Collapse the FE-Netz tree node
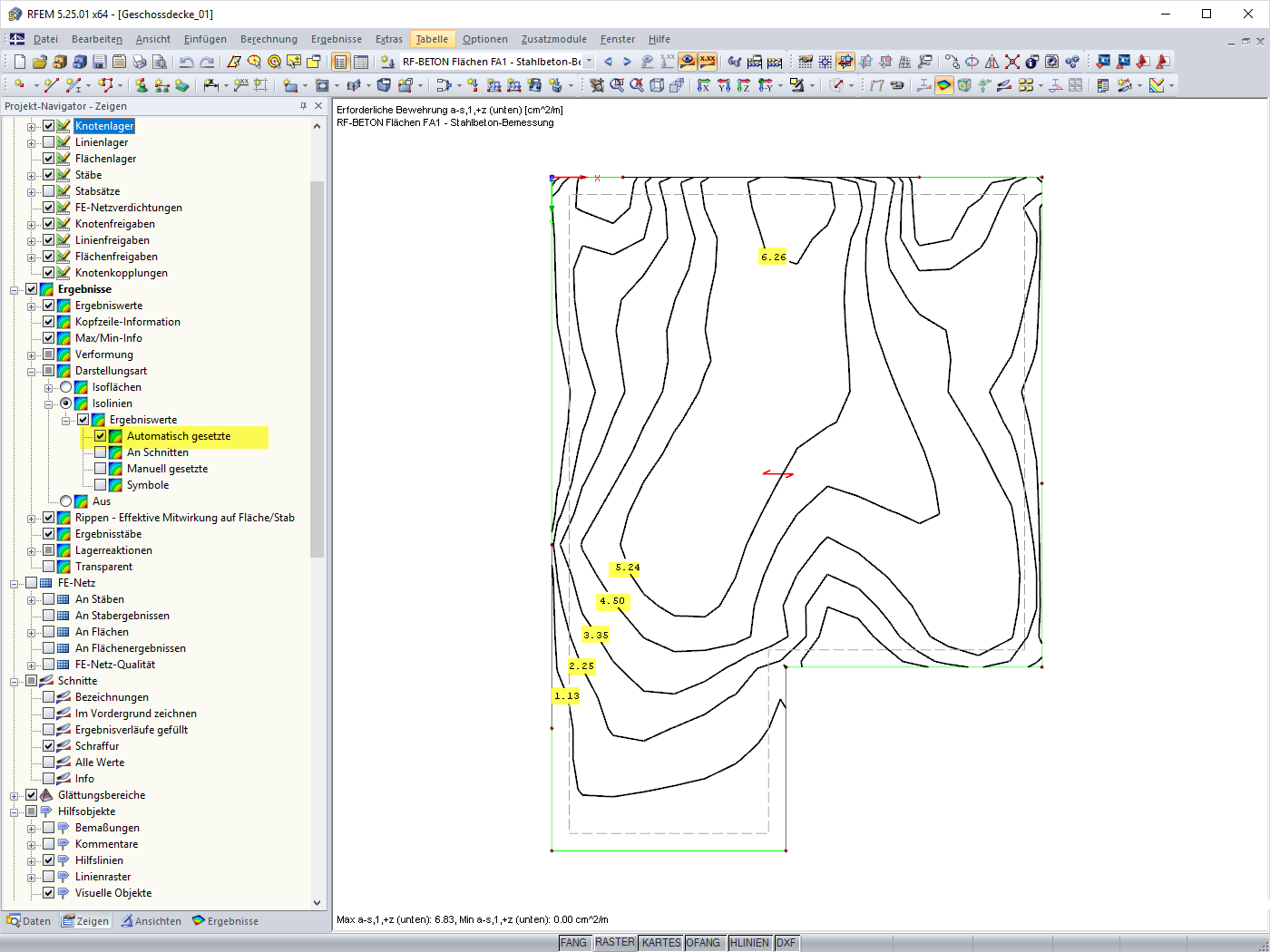This screenshot has height=952, width=1270. (15, 584)
